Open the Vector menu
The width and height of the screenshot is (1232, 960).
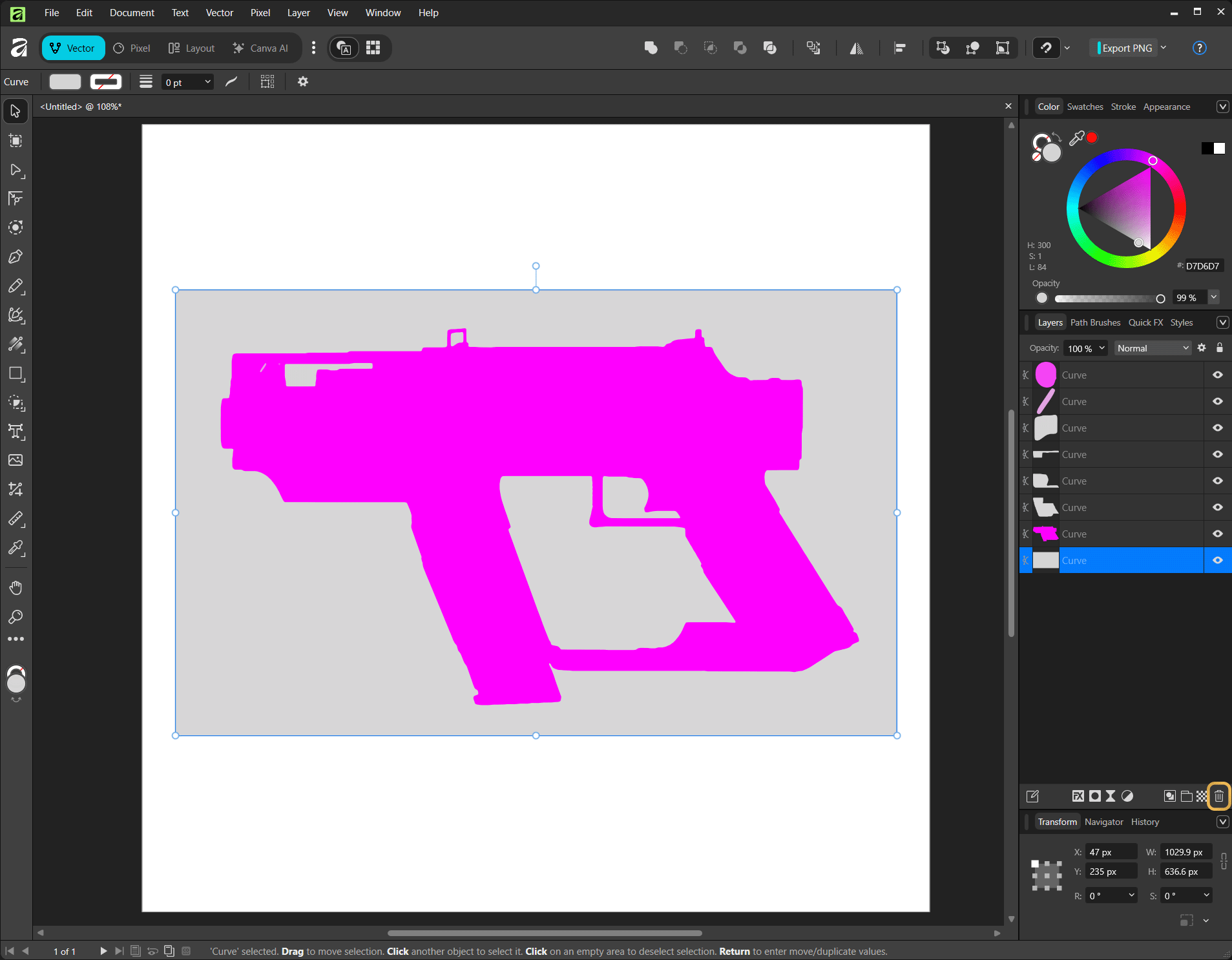(x=220, y=13)
